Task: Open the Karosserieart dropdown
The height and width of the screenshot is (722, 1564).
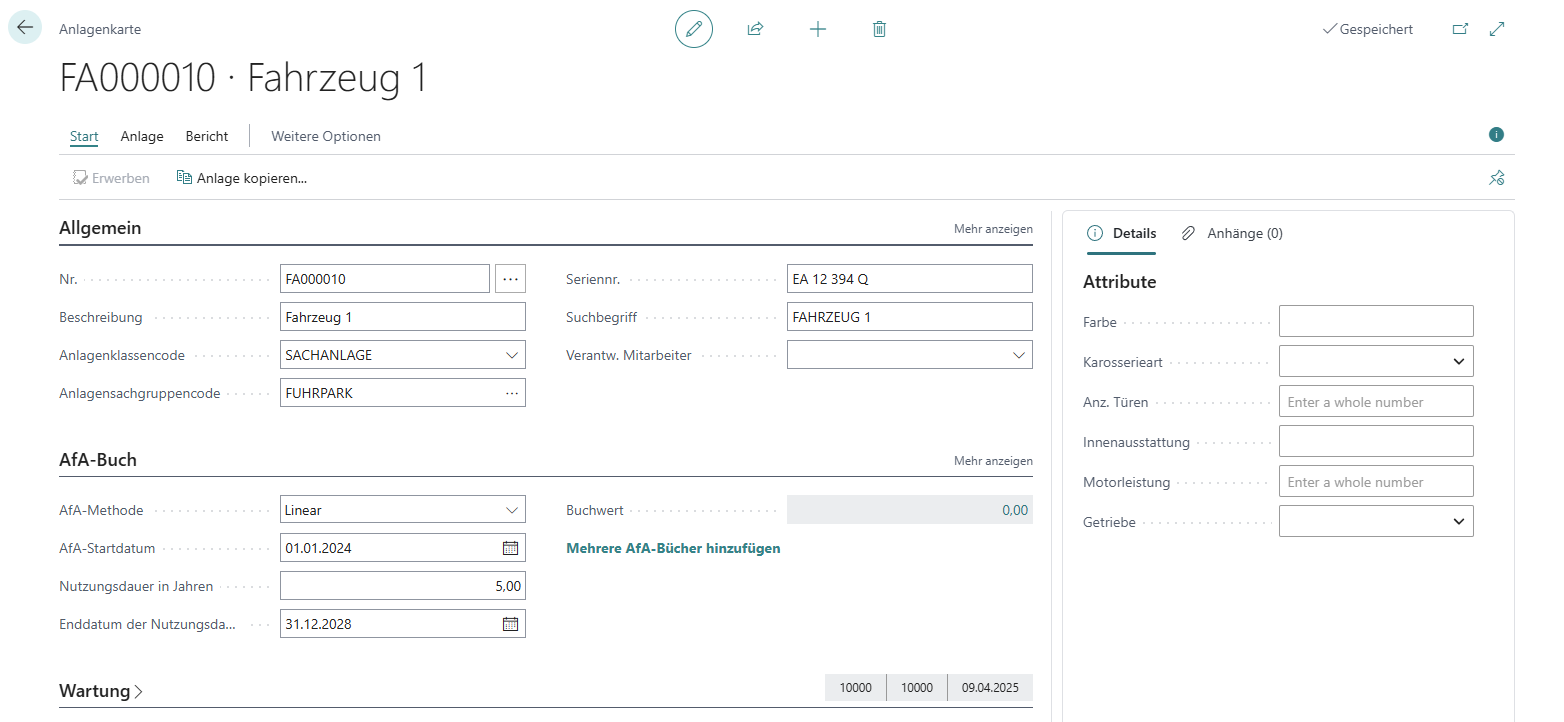Action: point(1376,361)
